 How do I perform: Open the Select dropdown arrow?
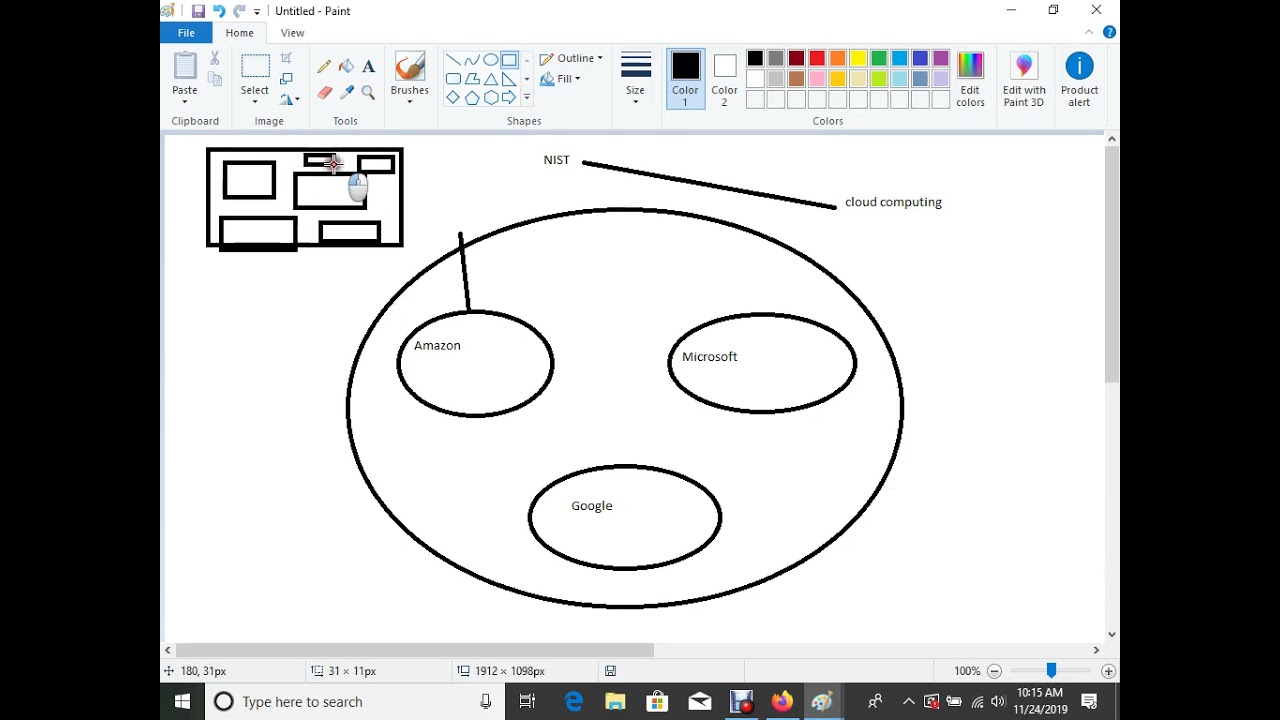click(x=255, y=102)
